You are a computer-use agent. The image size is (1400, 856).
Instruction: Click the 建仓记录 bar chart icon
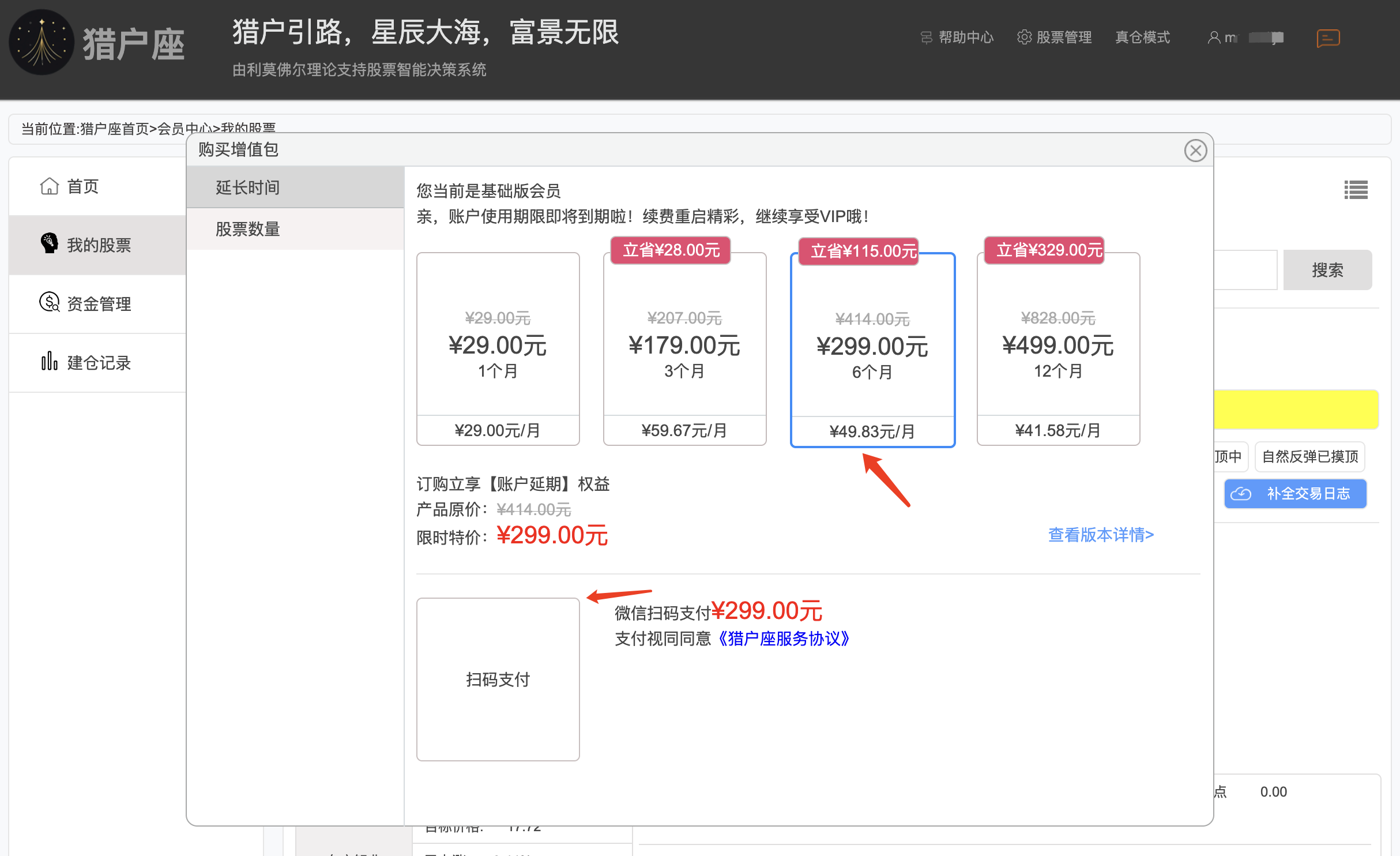coord(50,361)
